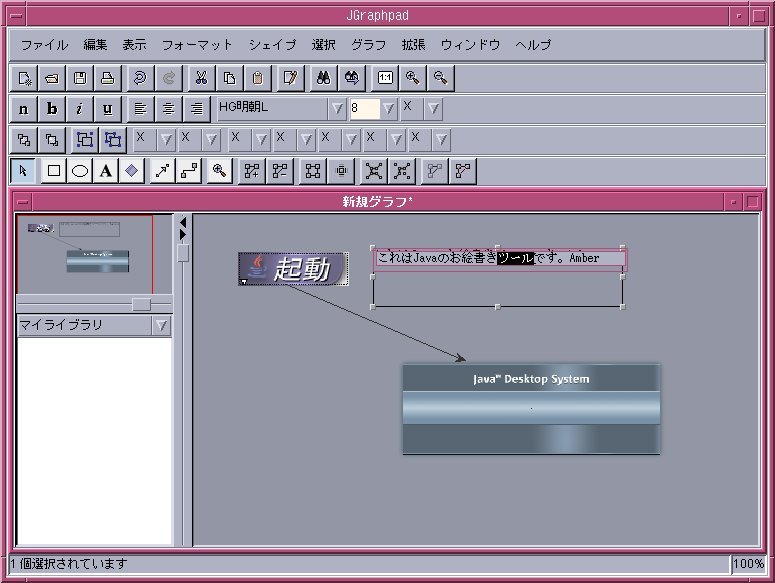Undo the last action with the Undo icon
Viewport: 775px width, 583px height.
pos(140,78)
